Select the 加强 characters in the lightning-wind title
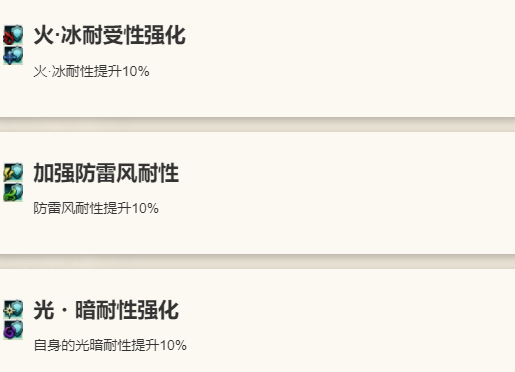Image resolution: width=515 pixels, height=372 pixels. 54,173
